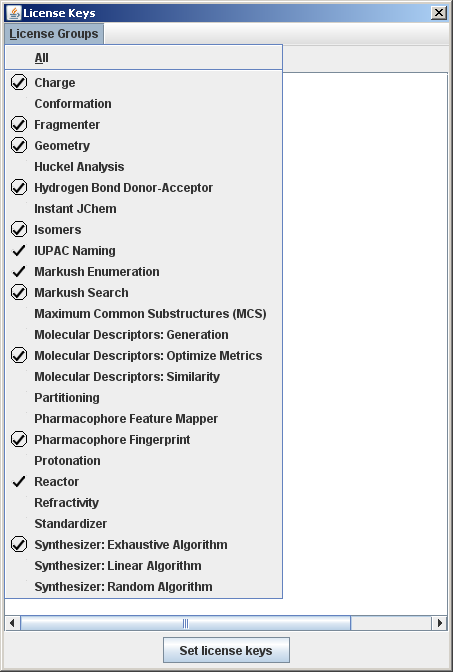Deselect Markush Enumeration item

pos(144,272)
